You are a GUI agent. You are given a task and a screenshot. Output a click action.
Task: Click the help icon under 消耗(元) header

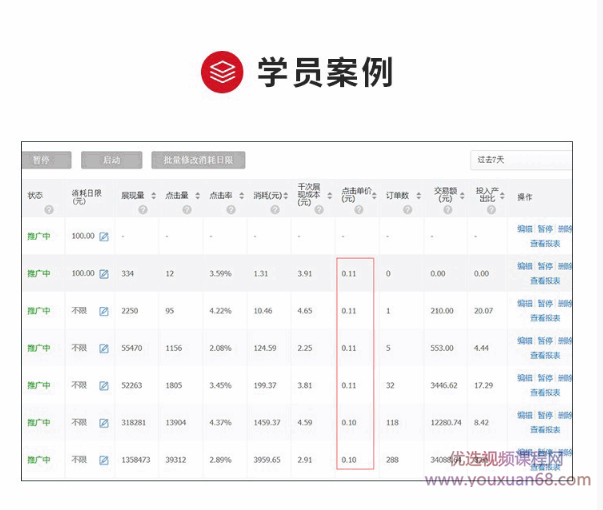[x=275, y=210]
